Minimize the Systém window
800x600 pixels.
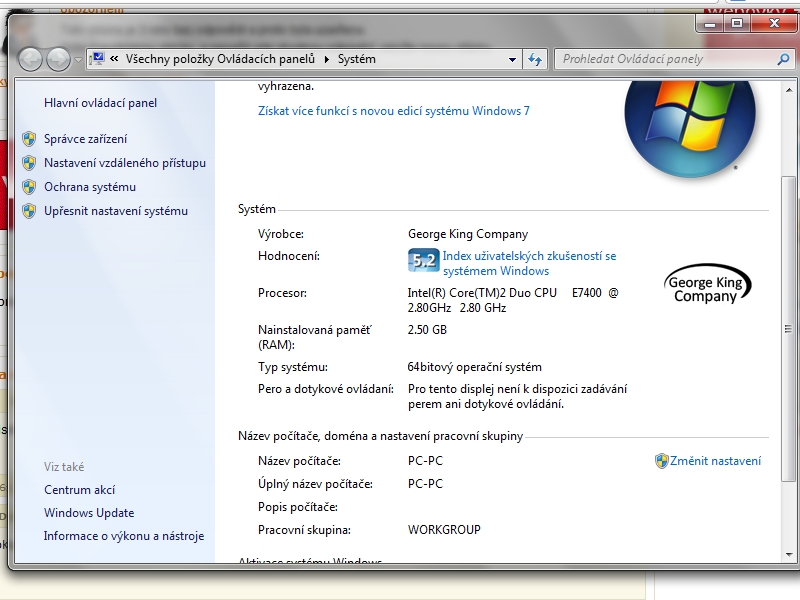710,23
